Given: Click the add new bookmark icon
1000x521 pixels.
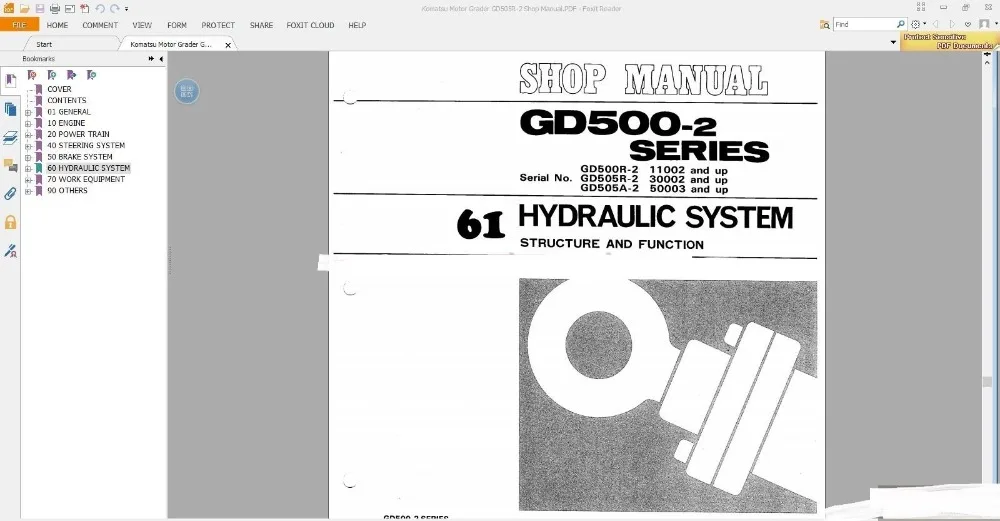Looking at the screenshot, I should pyautogui.click(x=52, y=75).
